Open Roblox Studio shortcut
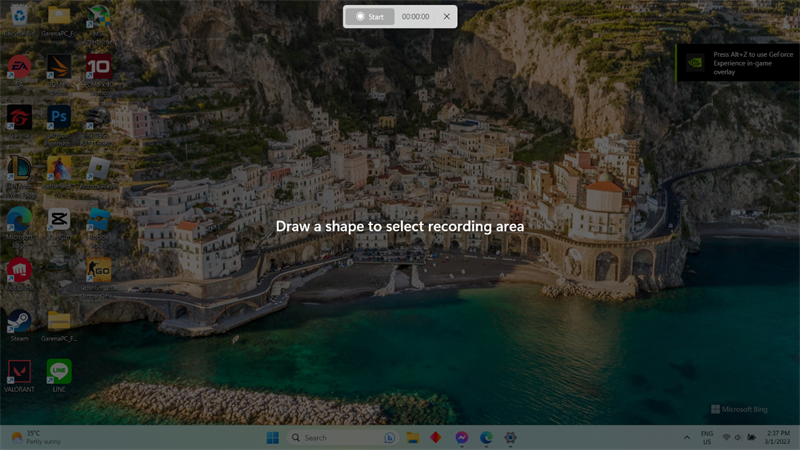The height and width of the screenshot is (450, 800). [98, 227]
